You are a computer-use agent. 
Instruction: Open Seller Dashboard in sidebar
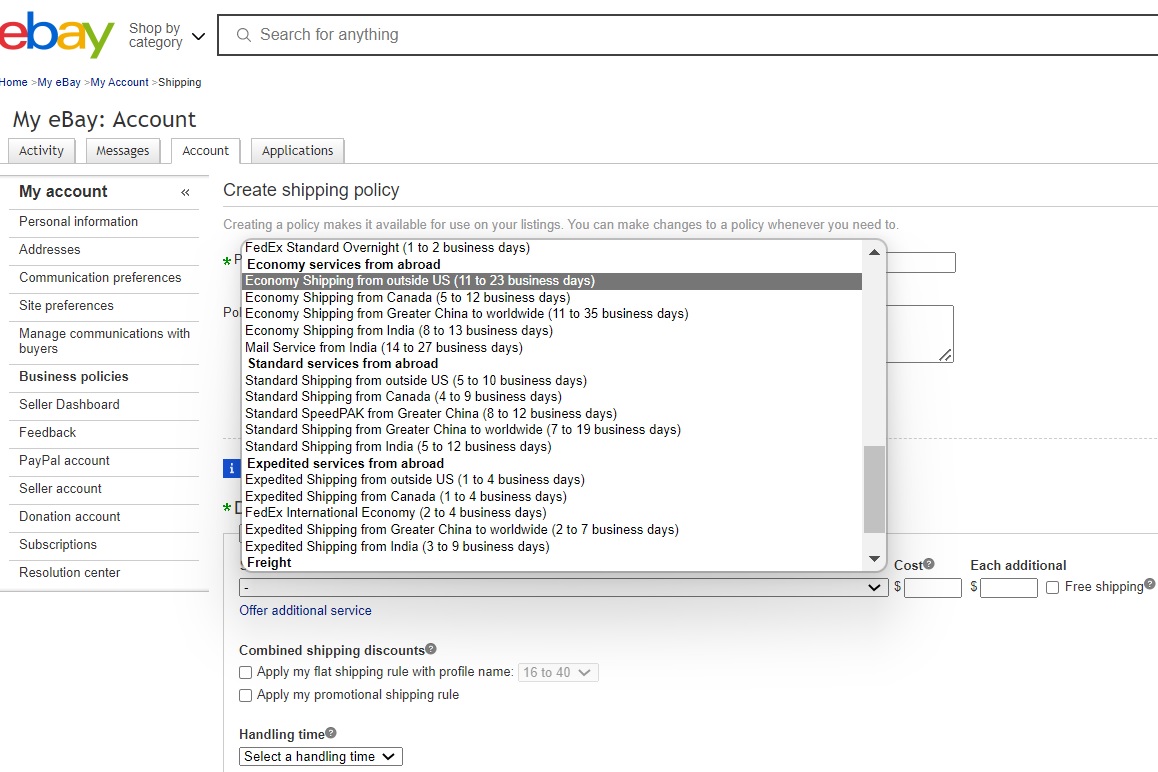(x=69, y=405)
